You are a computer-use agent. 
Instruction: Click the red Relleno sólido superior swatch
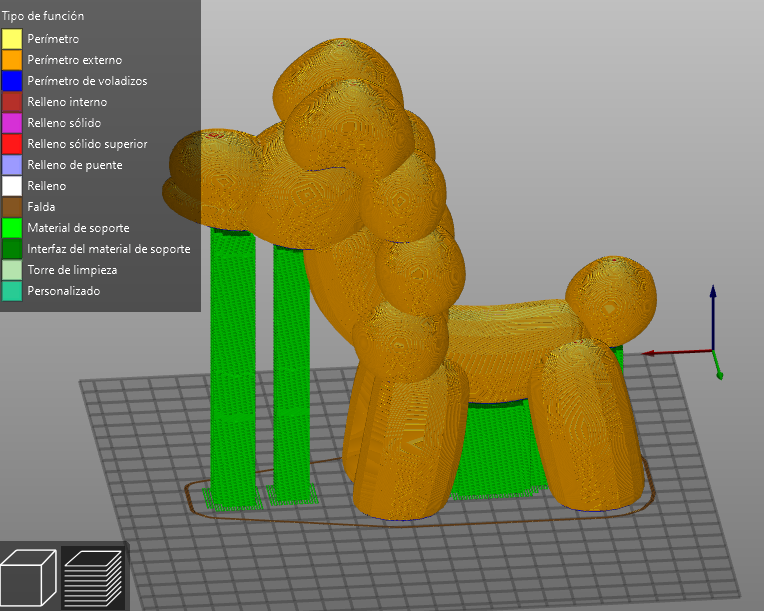point(12,144)
